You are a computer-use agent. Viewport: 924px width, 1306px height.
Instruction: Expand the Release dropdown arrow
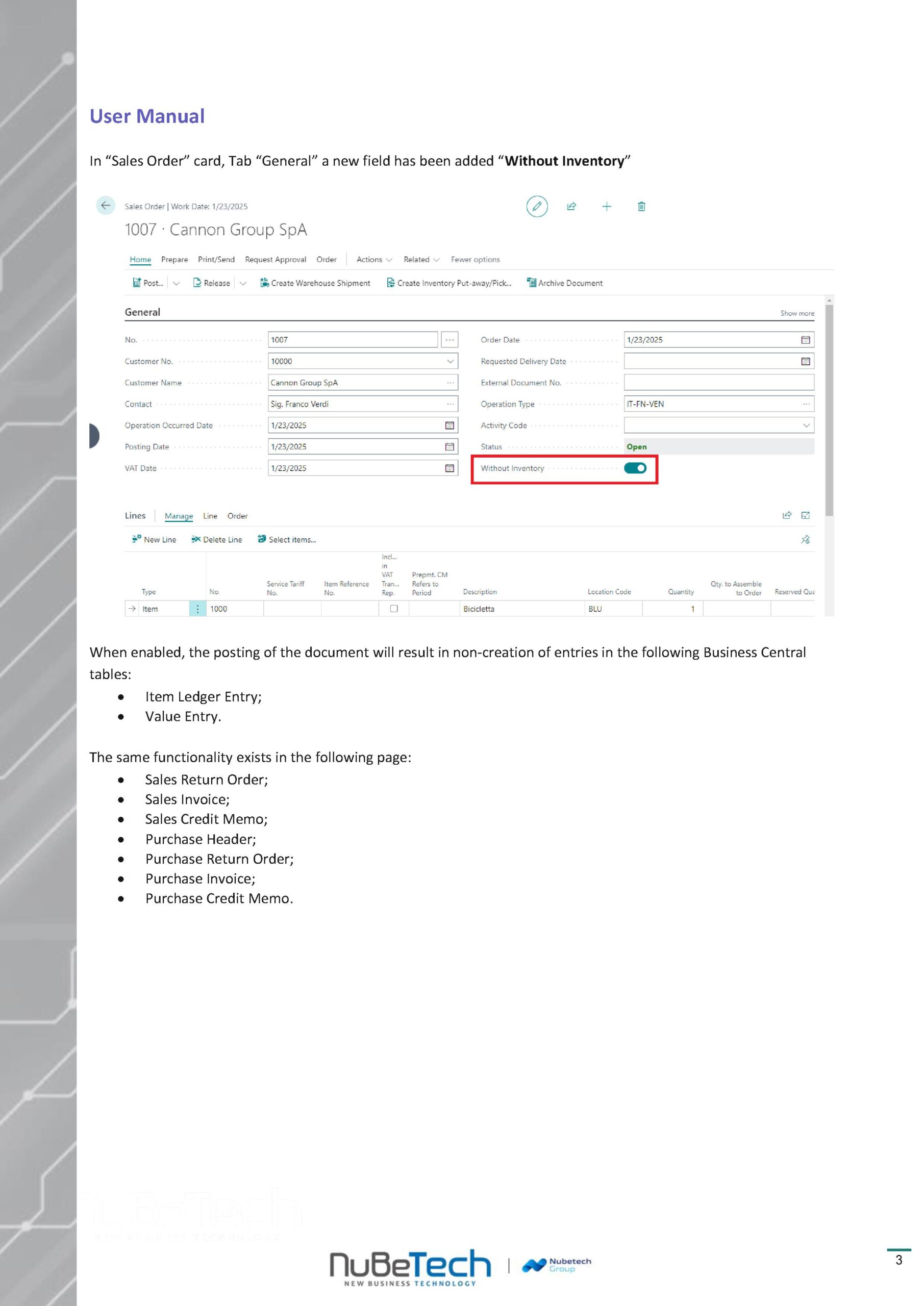(243, 283)
